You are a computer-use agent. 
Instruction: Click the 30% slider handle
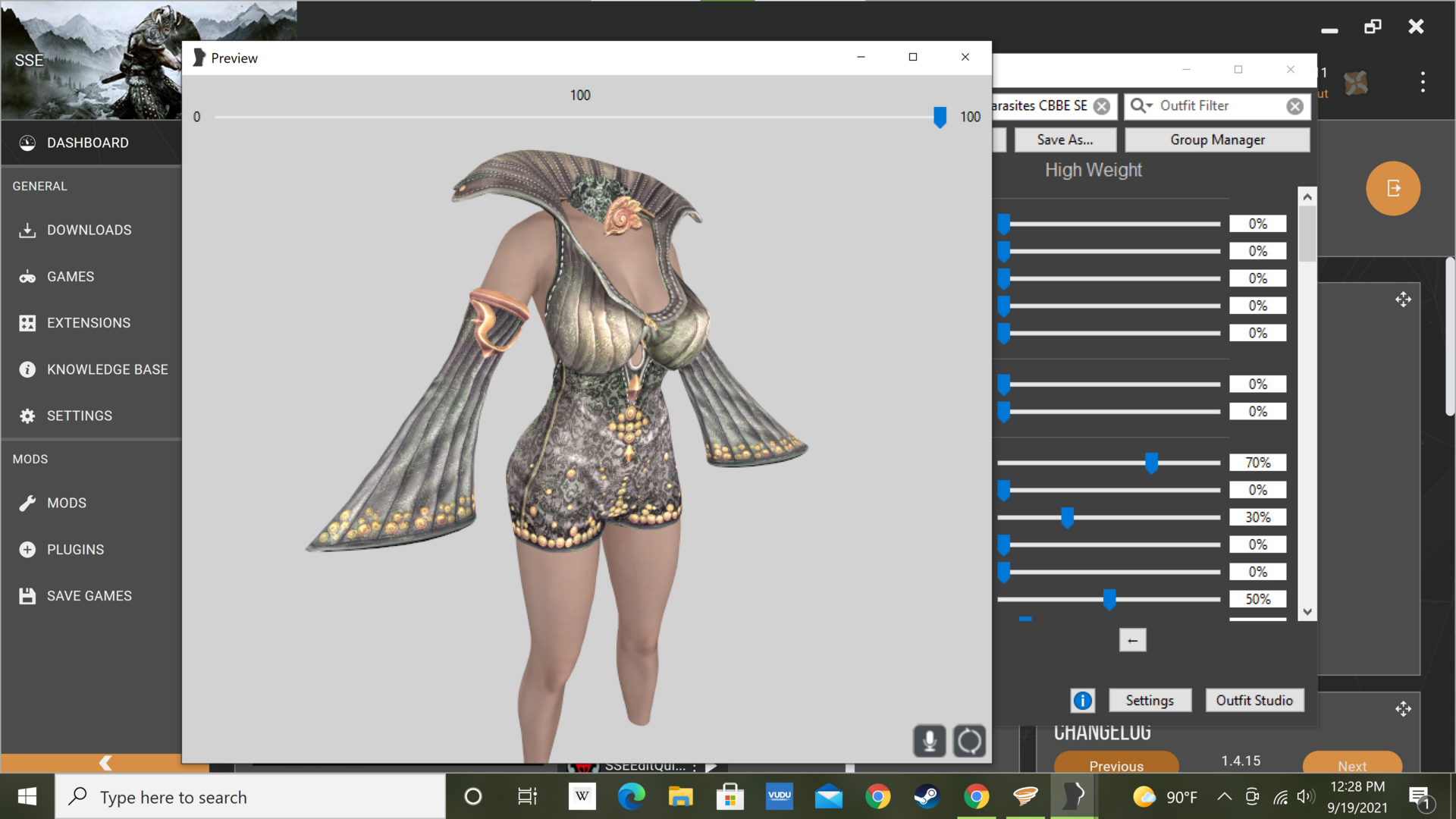[x=1067, y=517]
